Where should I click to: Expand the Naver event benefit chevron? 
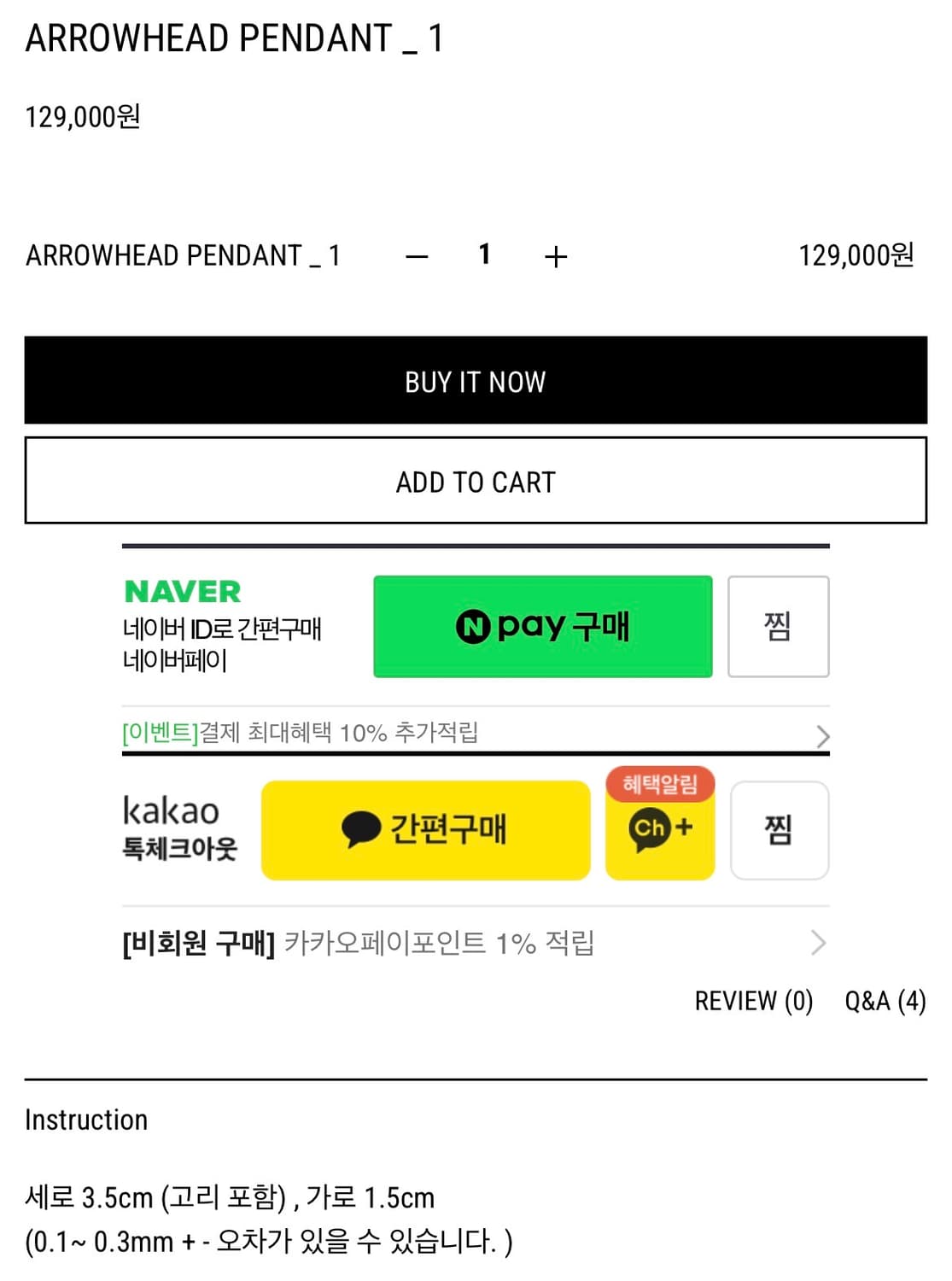(821, 735)
